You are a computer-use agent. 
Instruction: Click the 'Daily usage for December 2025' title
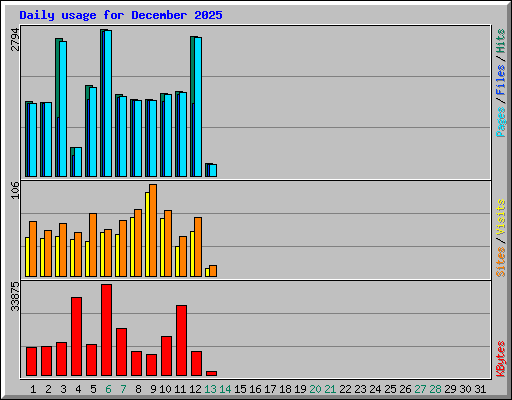[x=121, y=15]
